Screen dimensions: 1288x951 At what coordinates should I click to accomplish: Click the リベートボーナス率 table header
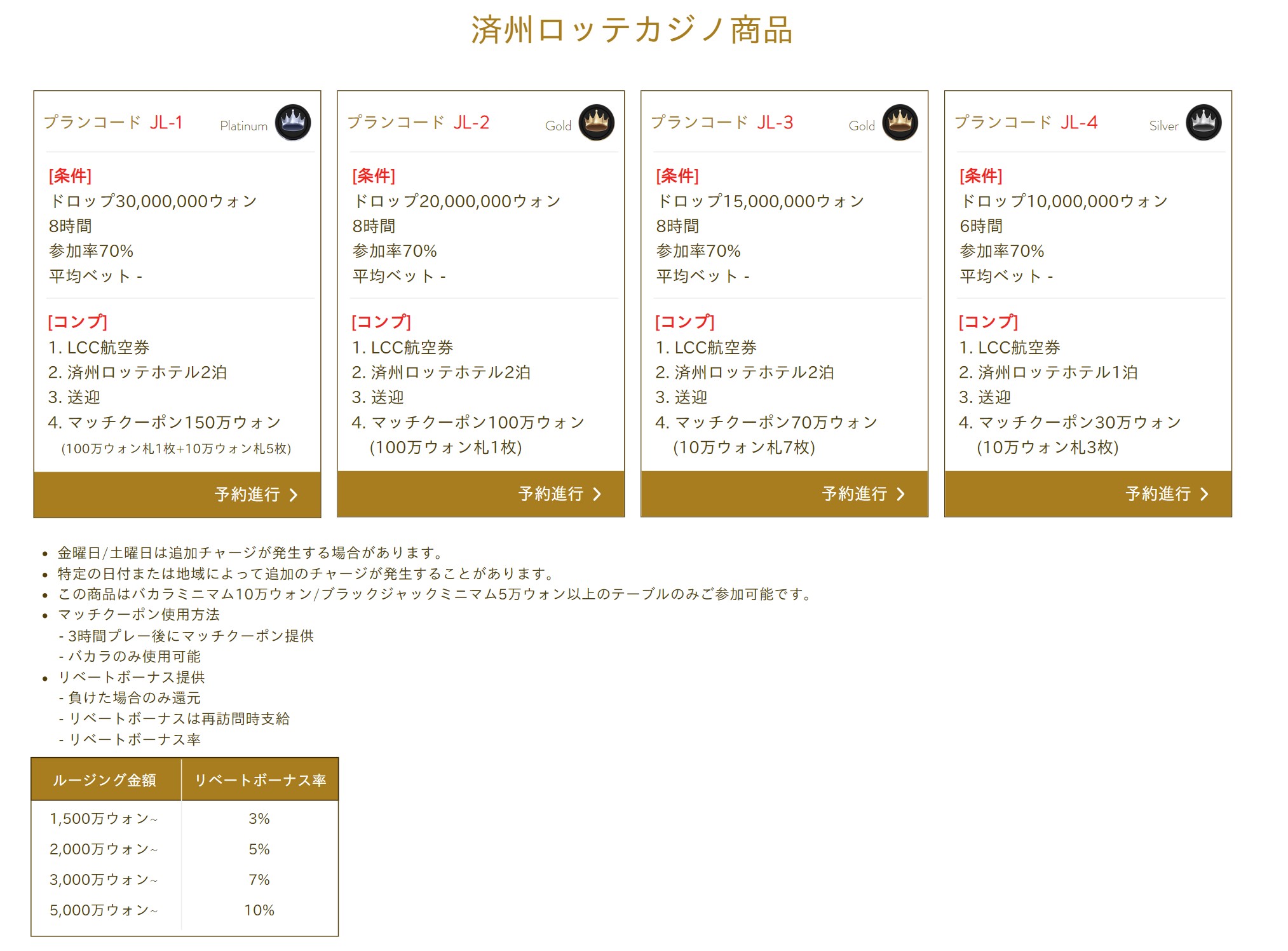click(x=260, y=780)
